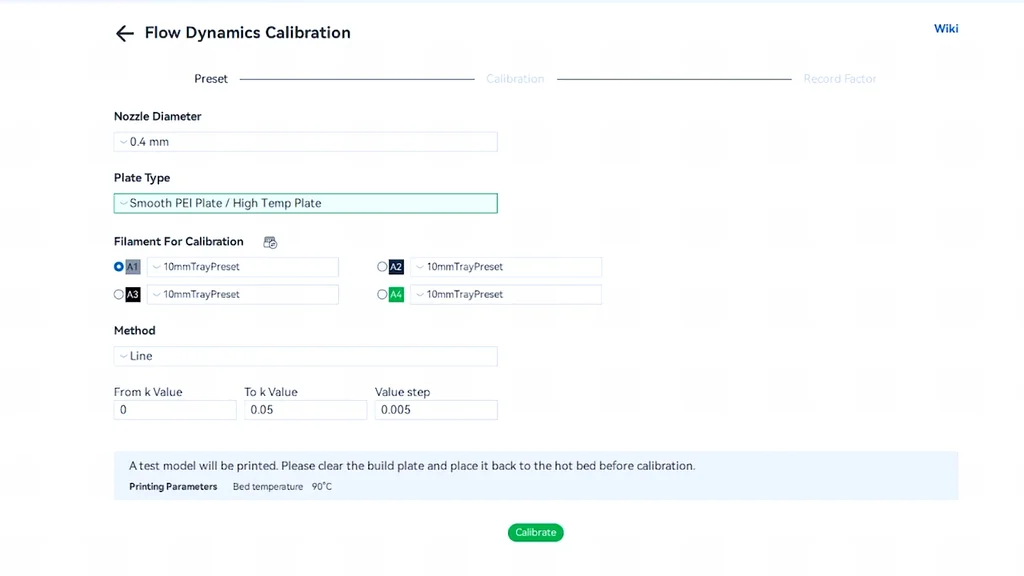This screenshot has width=1024, height=576.
Task: Click the Preset step tab
Action: point(211,79)
